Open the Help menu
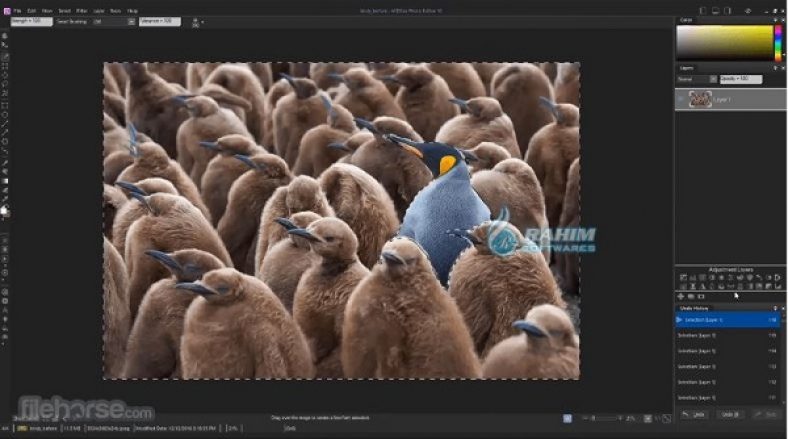This screenshot has width=788, height=439. pos(132,11)
